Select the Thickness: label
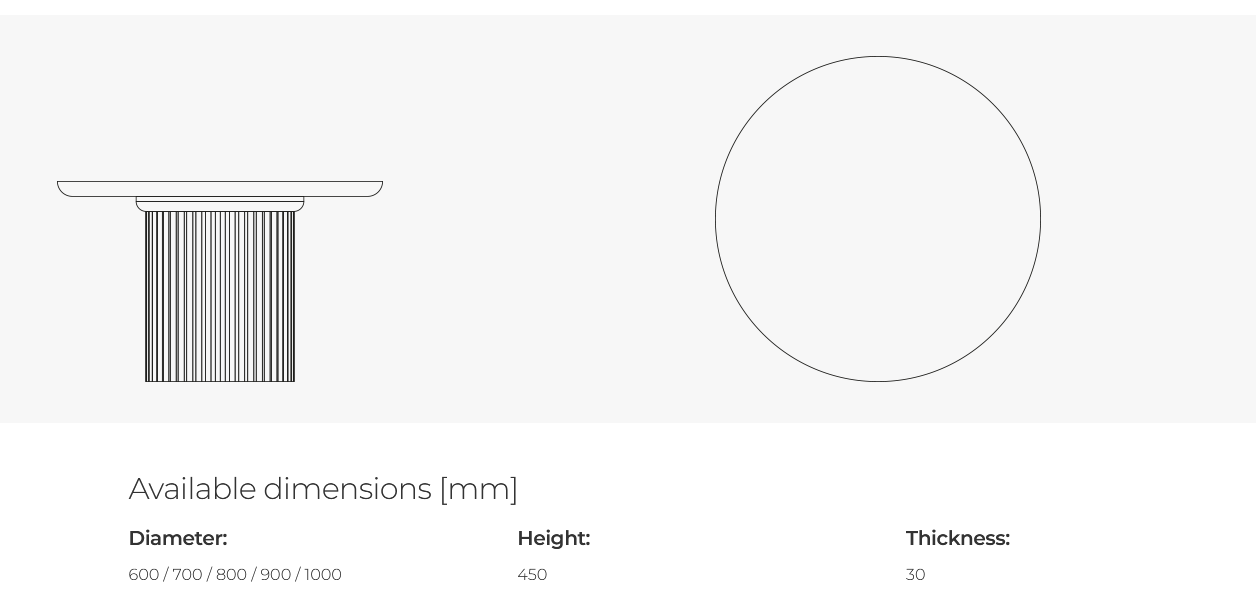The width and height of the screenshot is (1256, 603). (958, 539)
